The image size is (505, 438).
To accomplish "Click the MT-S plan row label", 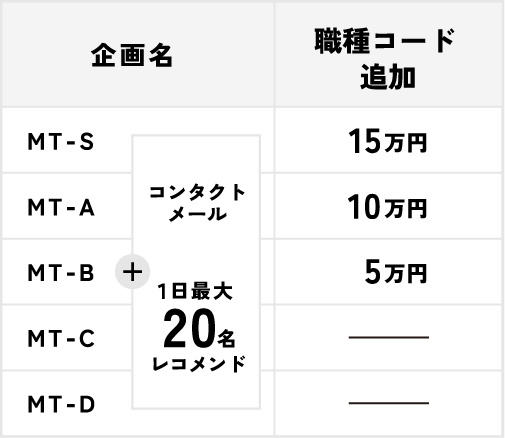I will pos(61,142).
